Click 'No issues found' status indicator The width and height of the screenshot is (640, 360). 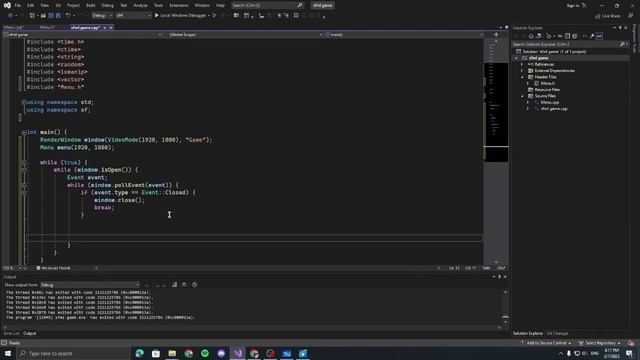(53, 268)
